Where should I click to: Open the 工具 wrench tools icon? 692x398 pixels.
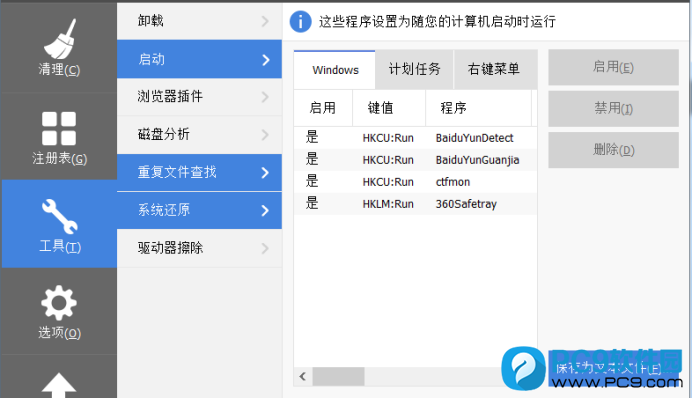click(60, 216)
